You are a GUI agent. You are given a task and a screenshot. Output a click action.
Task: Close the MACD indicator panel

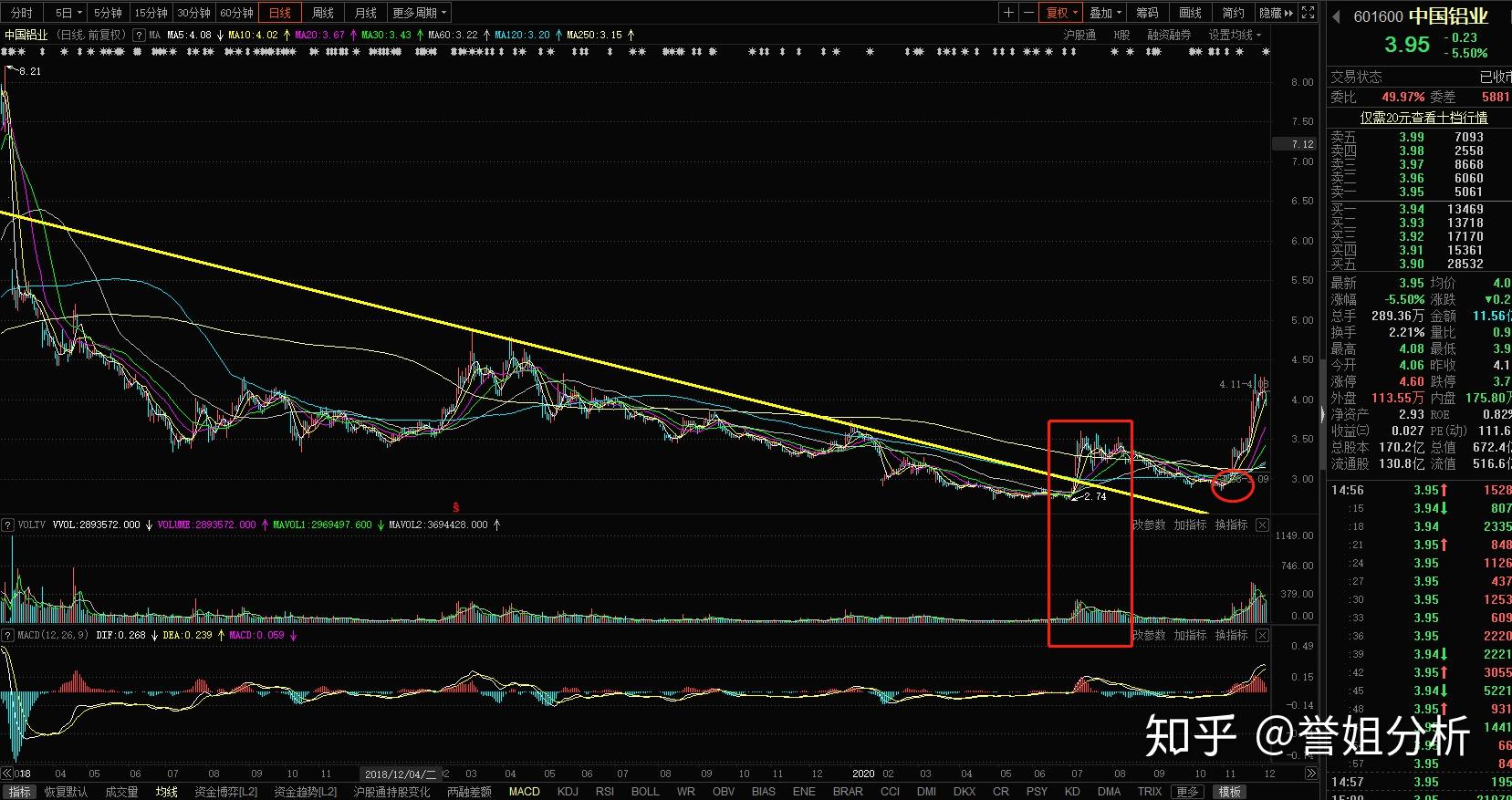coord(1262,635)
